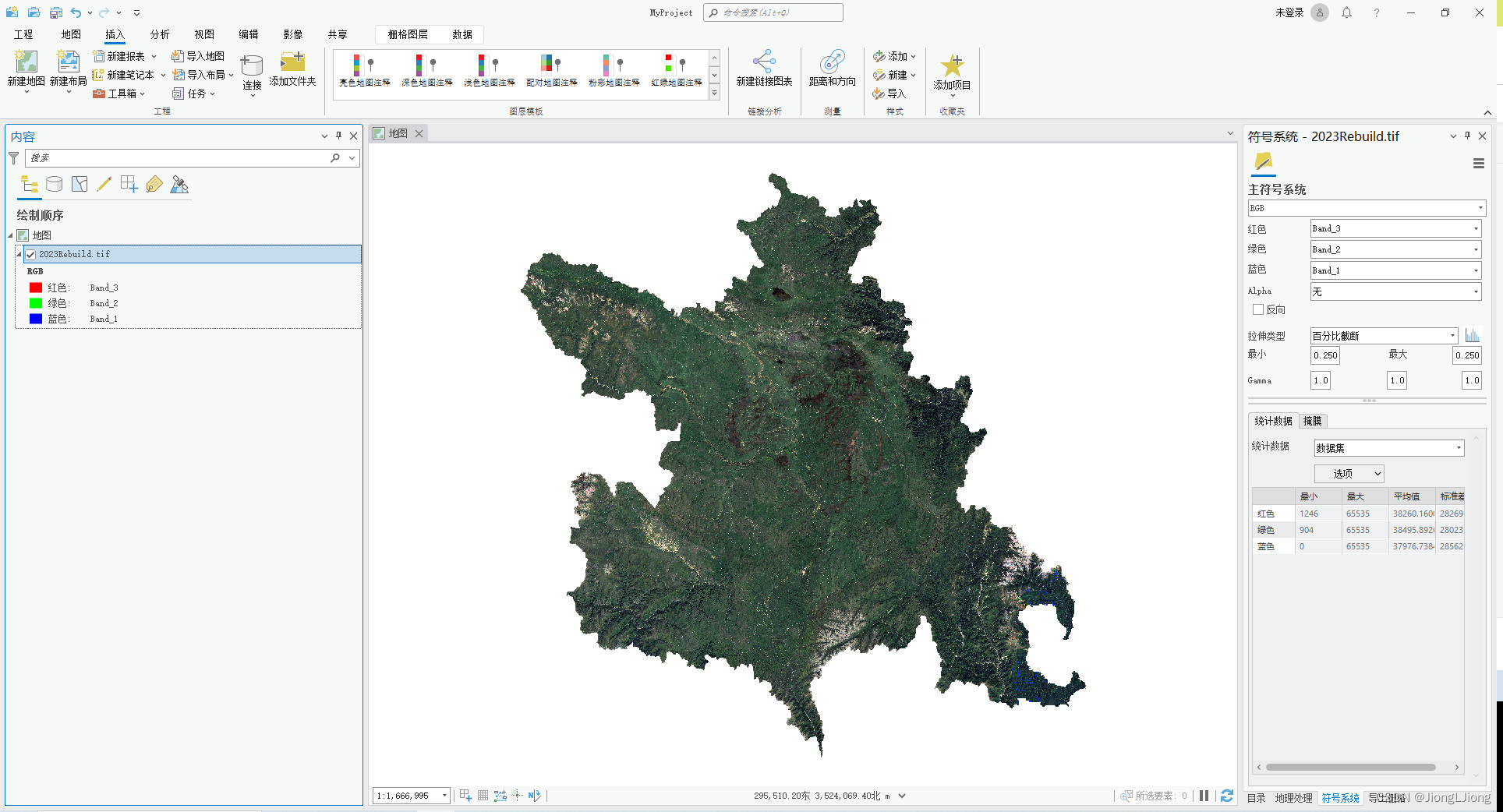Click the red color swatch for Band_3

click(x=35, y=288)
